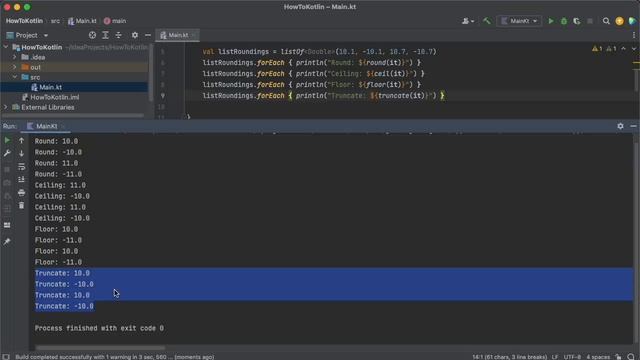Collapse the src folder arrow
This screenshot has height=360, width=640.
[15, 77]
